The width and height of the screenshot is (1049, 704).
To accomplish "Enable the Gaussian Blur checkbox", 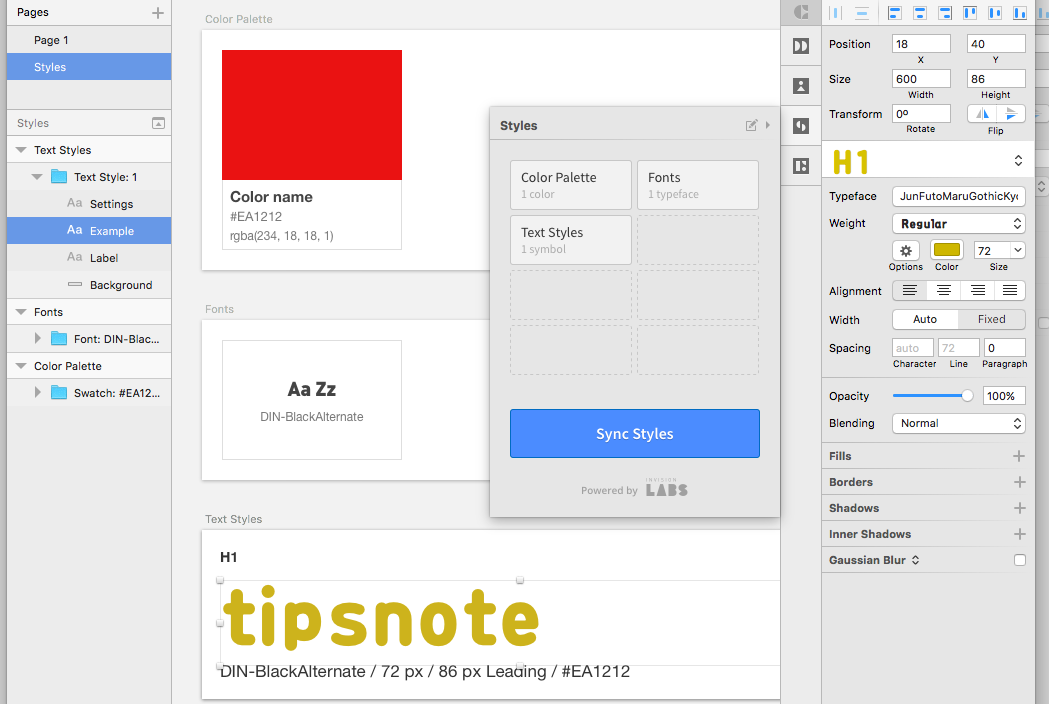I will coord(1020,560).
